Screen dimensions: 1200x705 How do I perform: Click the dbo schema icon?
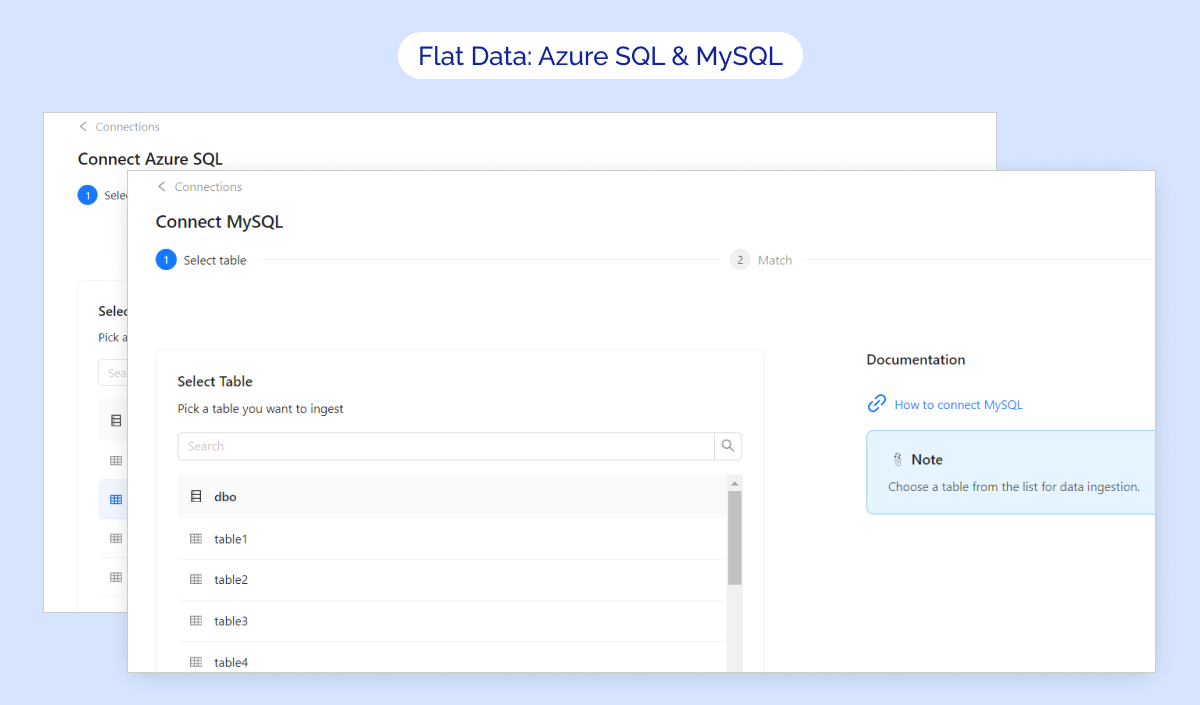point(196,496)
